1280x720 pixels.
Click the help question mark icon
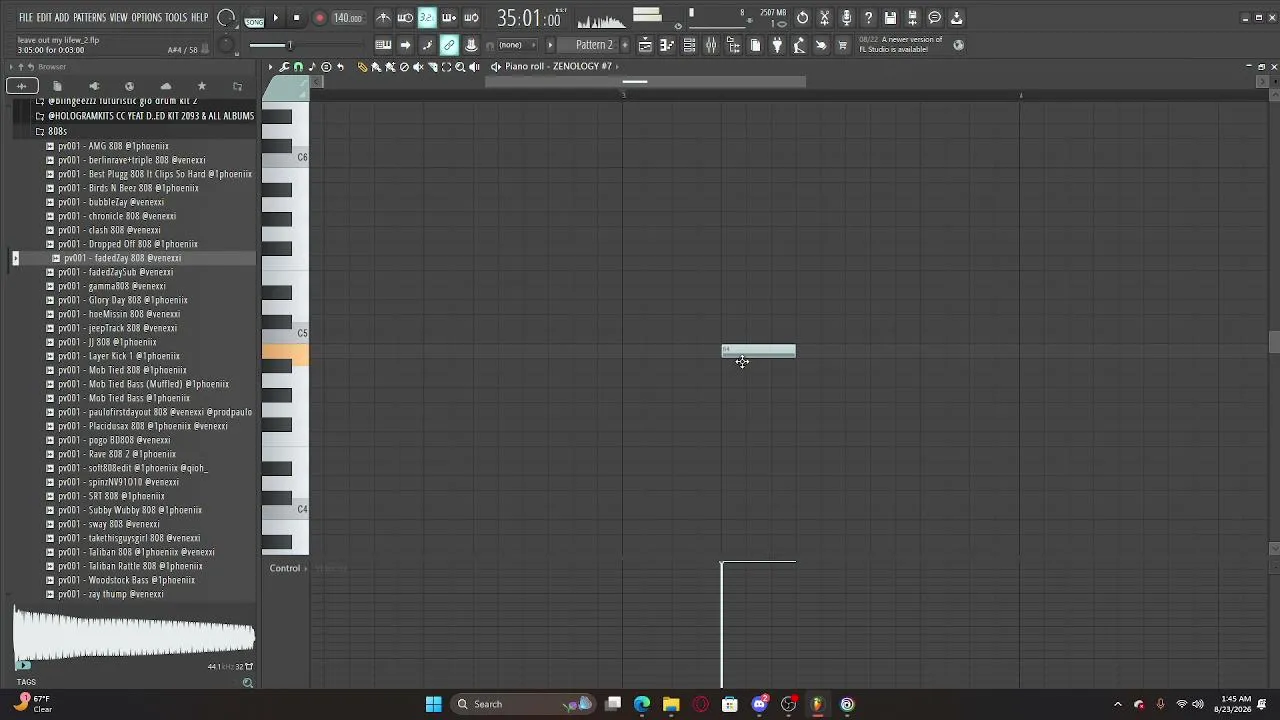(869, 18)
